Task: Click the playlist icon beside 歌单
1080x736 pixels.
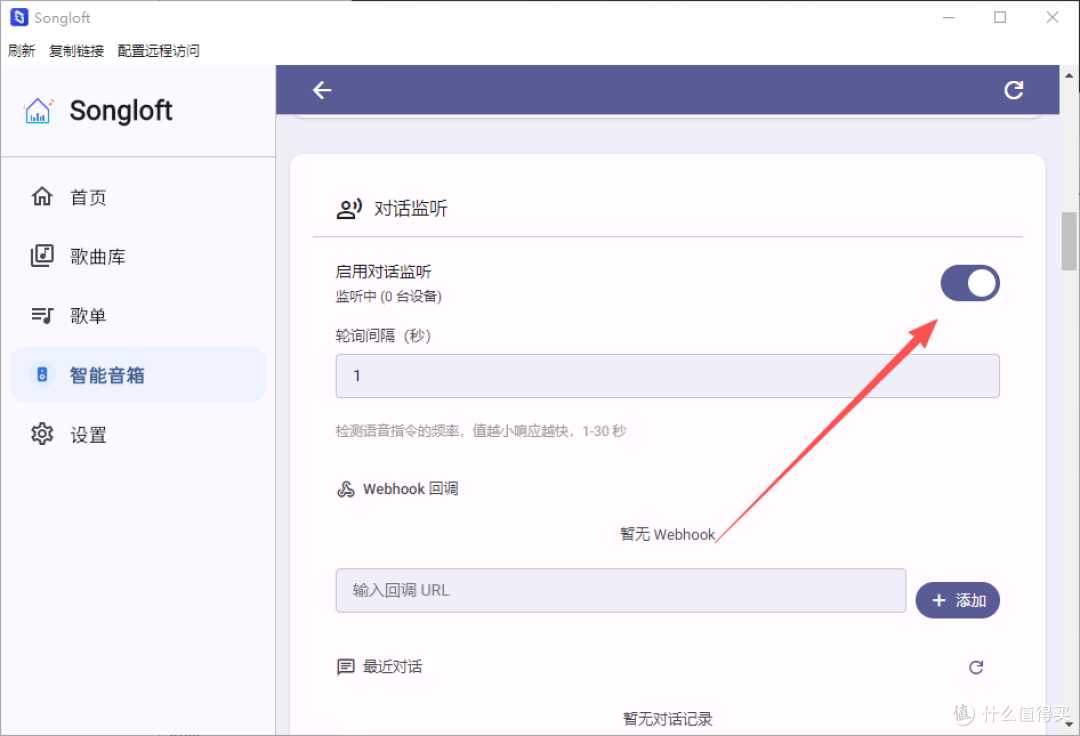Action: point(42,315)
